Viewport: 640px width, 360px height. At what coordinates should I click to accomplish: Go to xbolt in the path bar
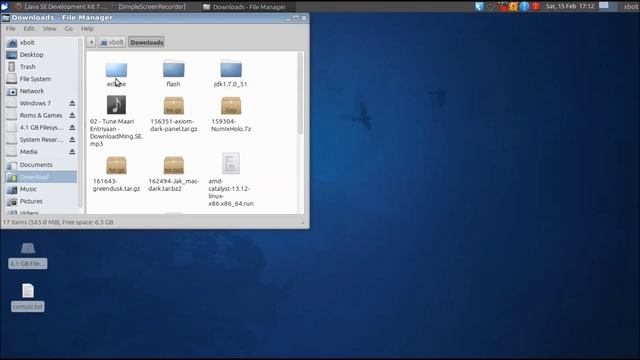[111, 42]
